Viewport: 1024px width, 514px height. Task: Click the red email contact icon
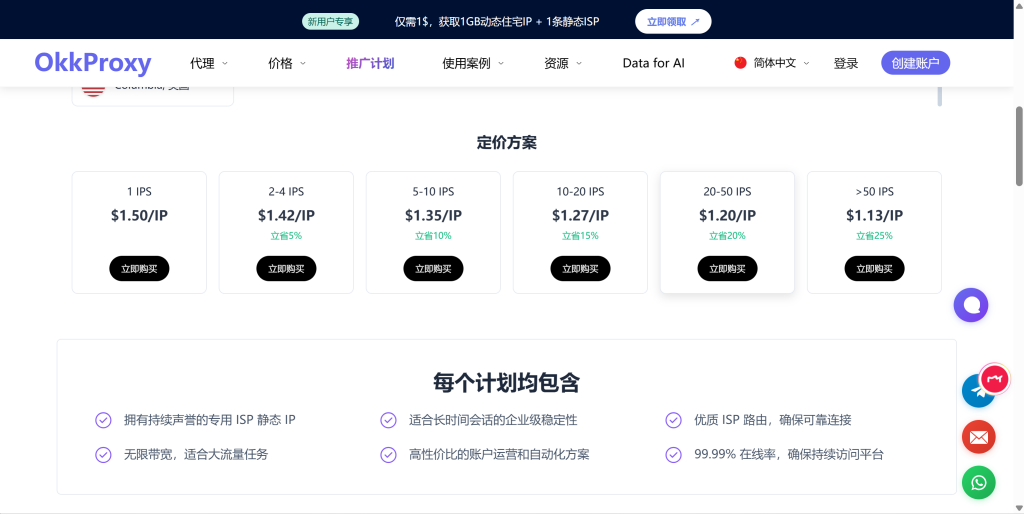tap(978, 437)
